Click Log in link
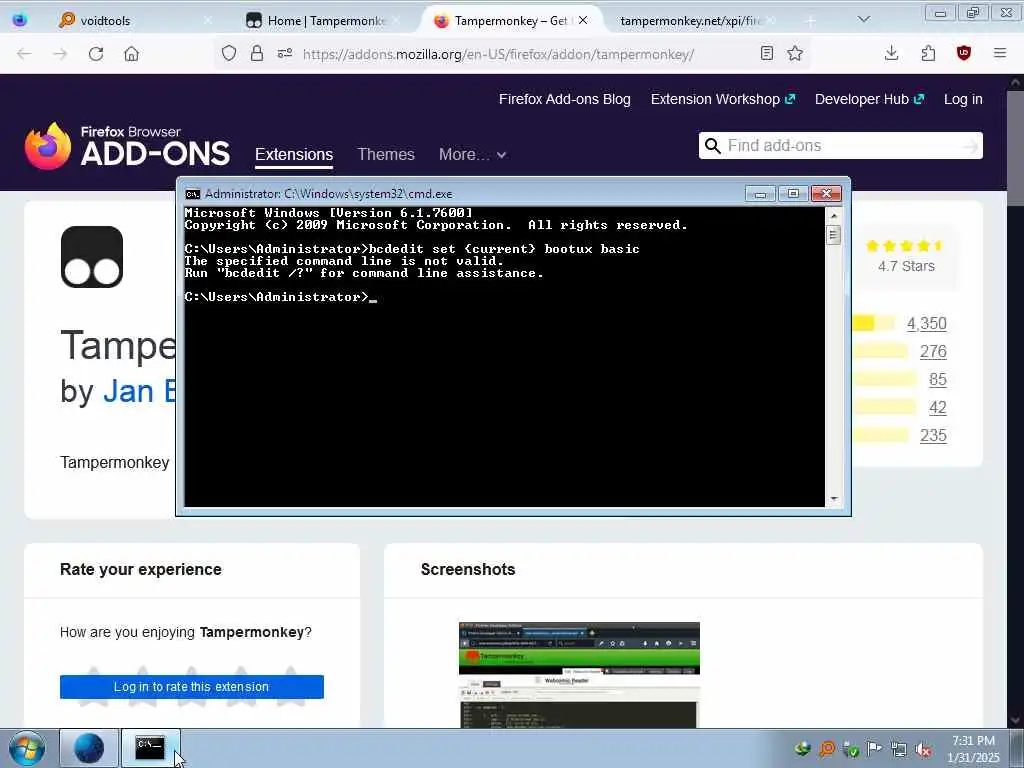The height and width of the screenshot is (768, 1024). tap(963, 99)
